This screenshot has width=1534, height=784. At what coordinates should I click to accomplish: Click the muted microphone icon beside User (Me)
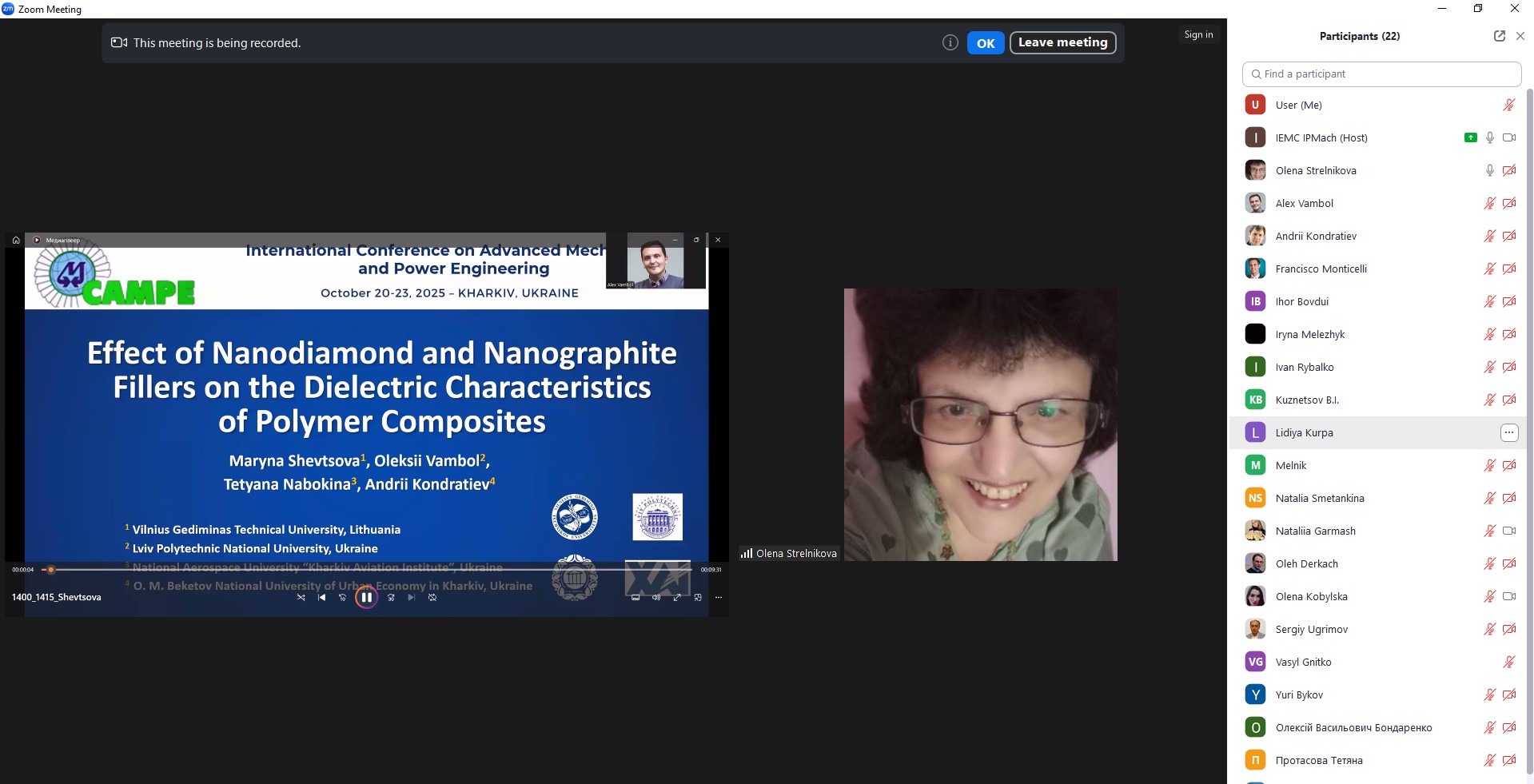tap(1508, 105)
